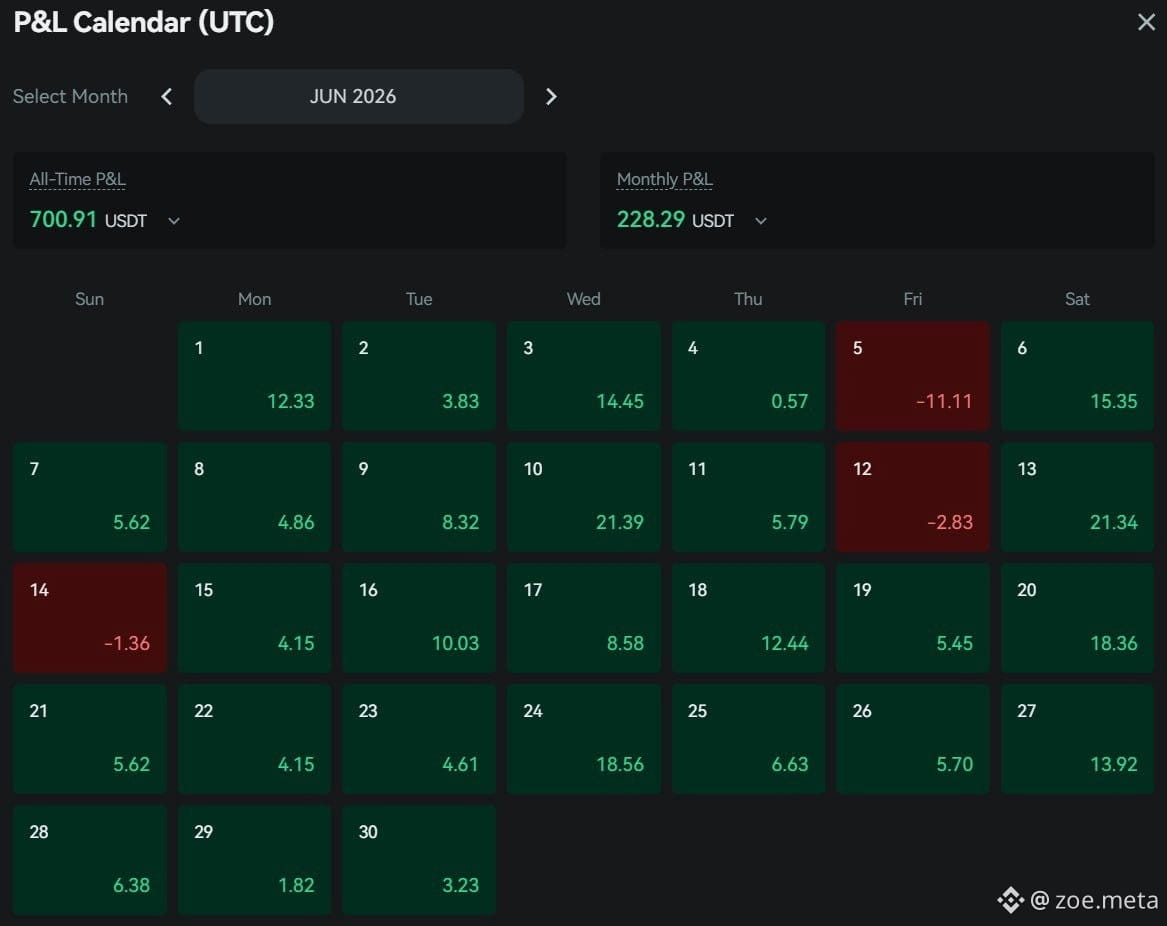
Task: Open June 5 loss cell -11.11
Action: click(912, 376)
